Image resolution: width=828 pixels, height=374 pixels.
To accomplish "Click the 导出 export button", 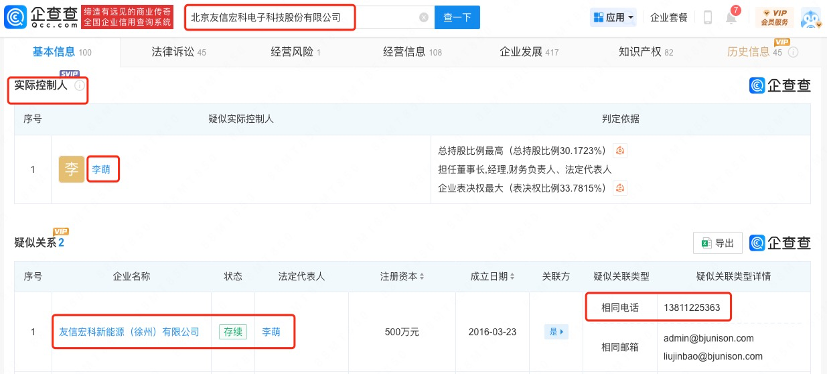I will point(718,243).
